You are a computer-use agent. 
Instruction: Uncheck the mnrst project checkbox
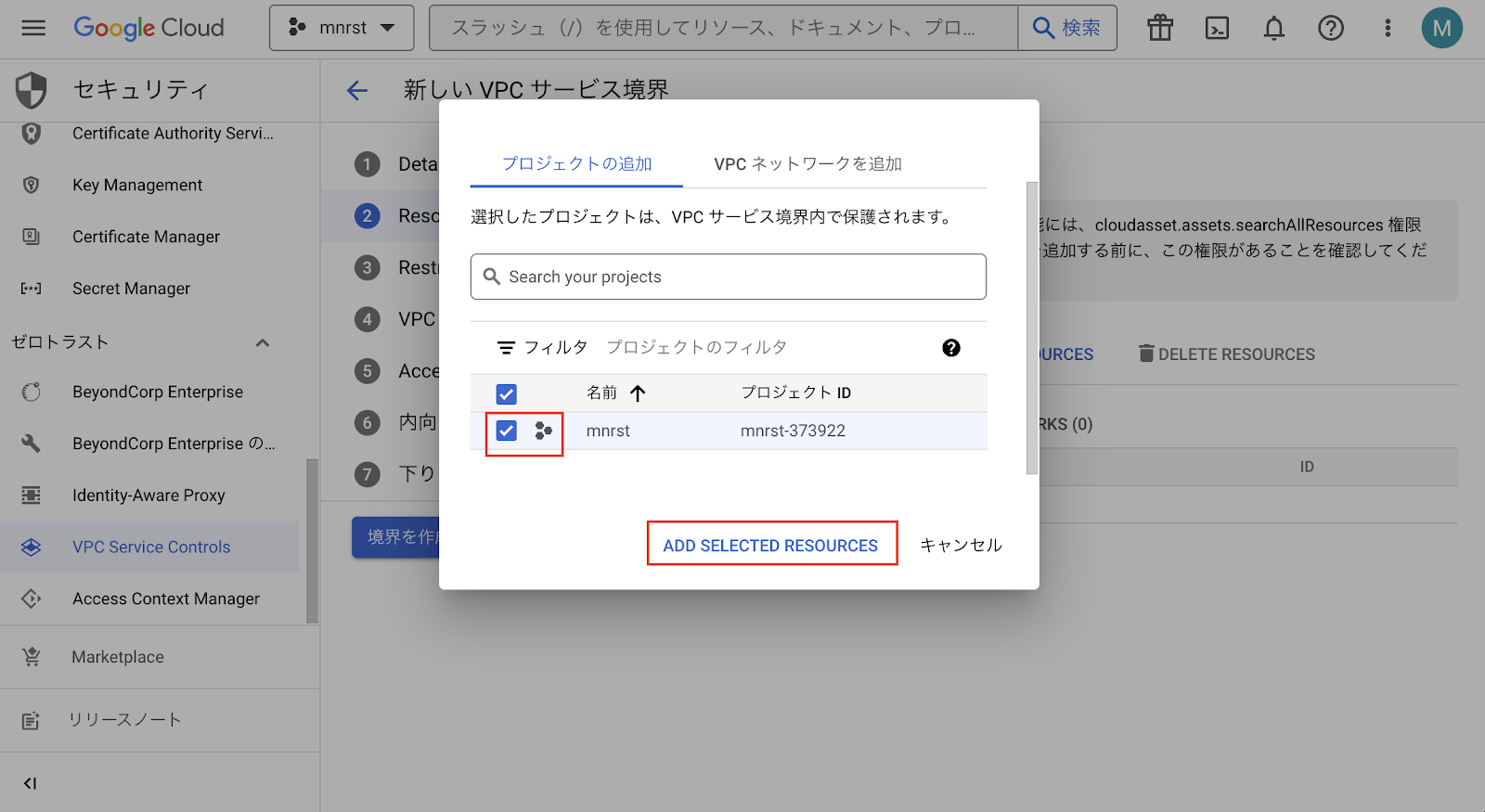coord(506,431)
